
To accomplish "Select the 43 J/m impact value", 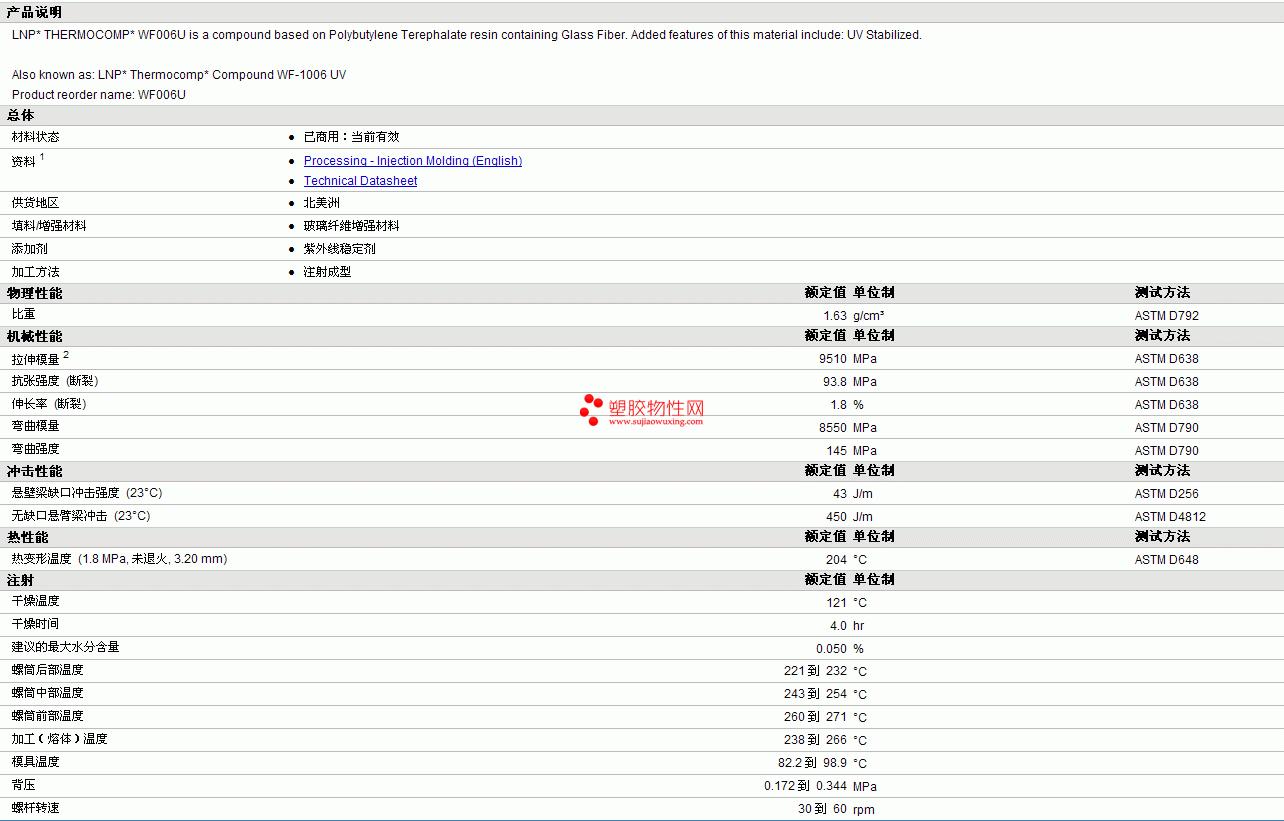I will pyautogui.click(x=852, y=494).
